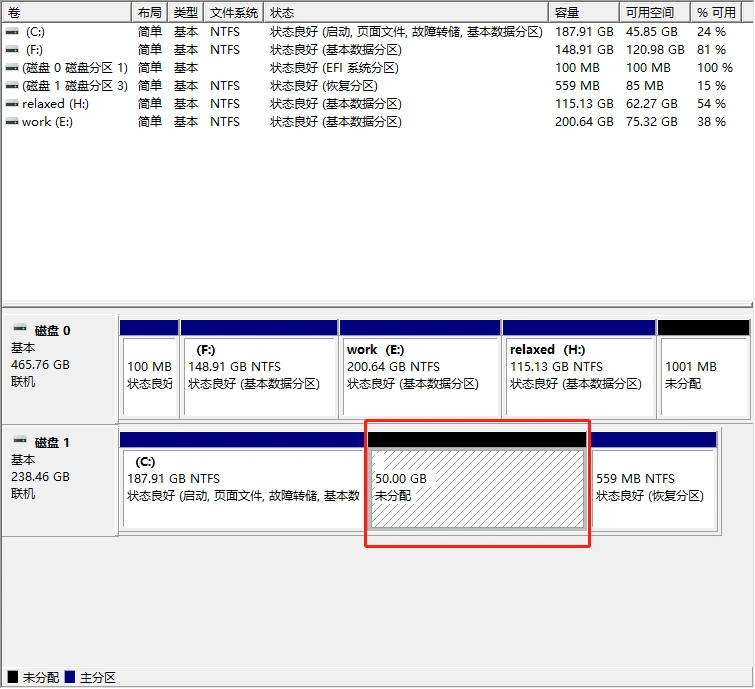Click the icon beside (磁盘 1 磁盘分区 3) row
This screenshot has width=755, height=689.
12,86
